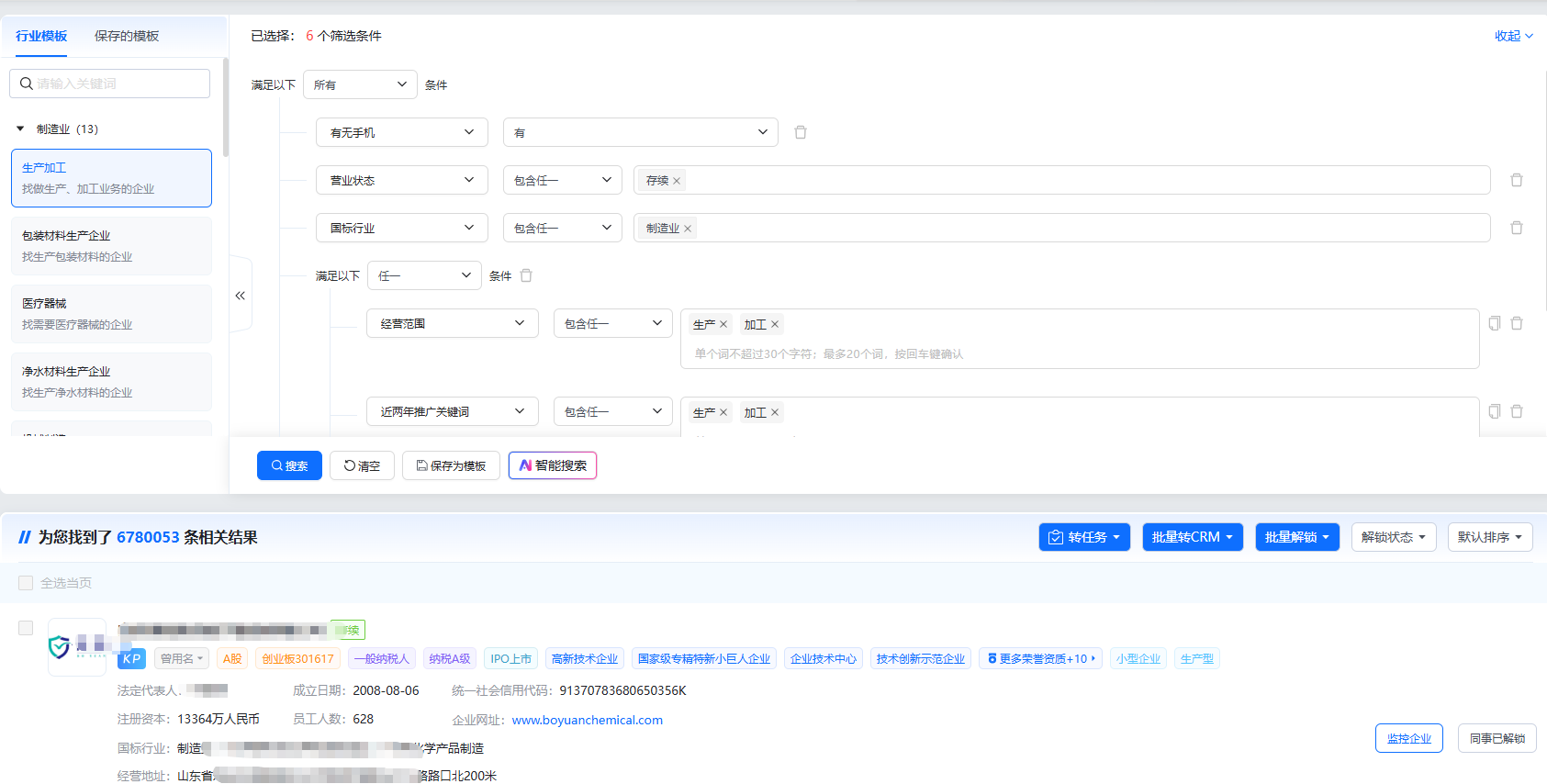Click the 创业板301617 stock tag
The image size is (1547, 784).
[x=298, y=658]
